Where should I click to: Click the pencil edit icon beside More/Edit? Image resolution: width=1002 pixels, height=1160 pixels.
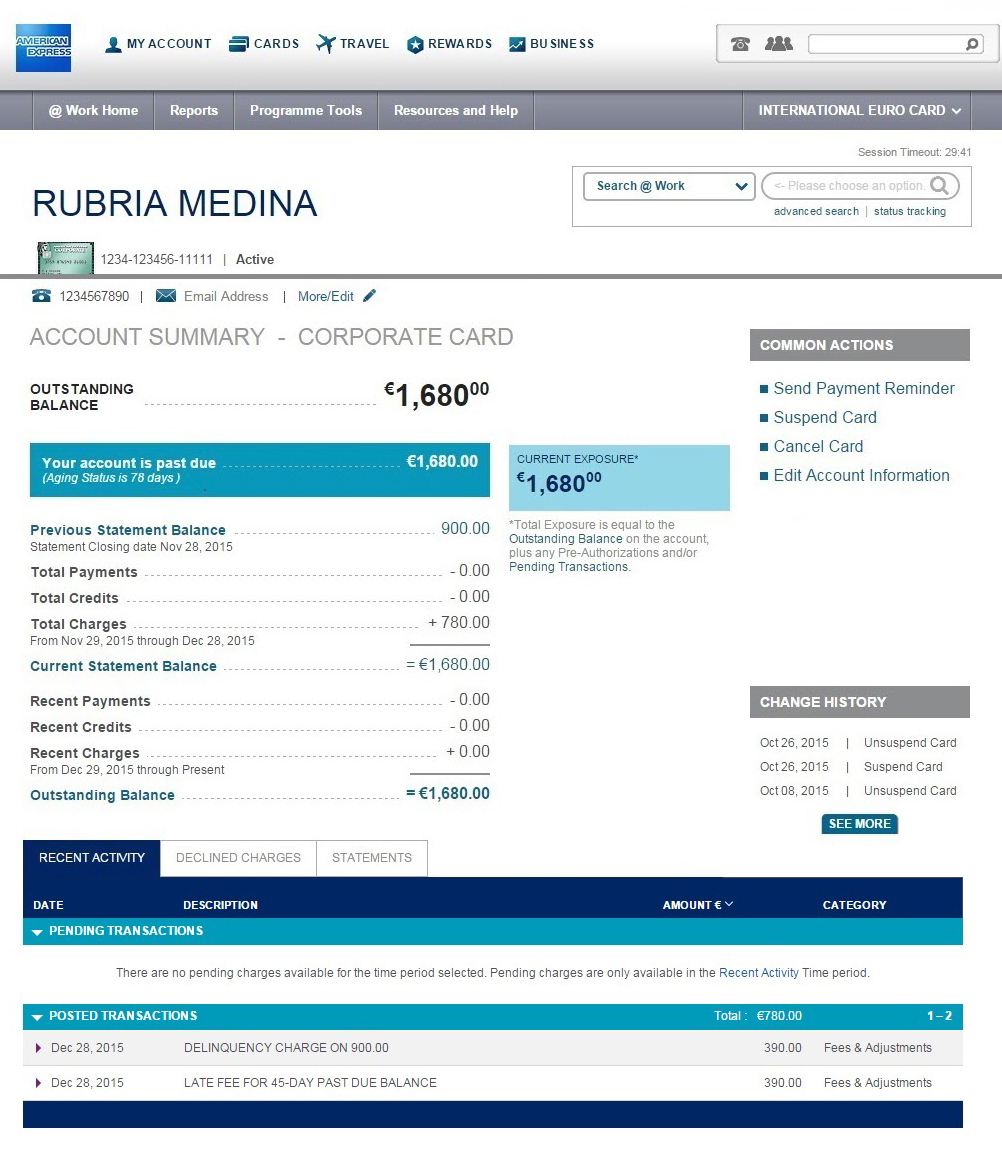370,296
